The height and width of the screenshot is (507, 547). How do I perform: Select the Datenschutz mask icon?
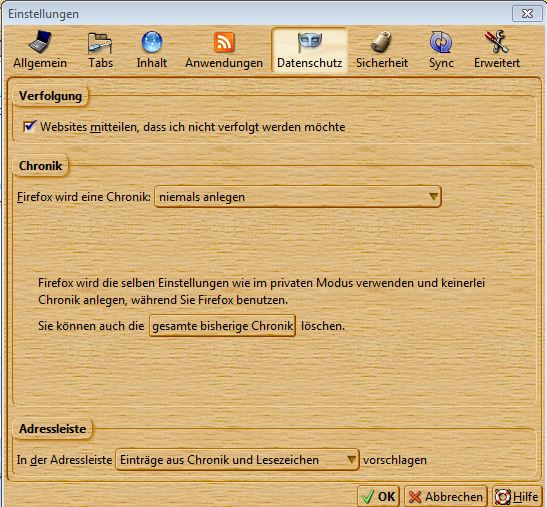pyautogui.click(x=310, y=42)
